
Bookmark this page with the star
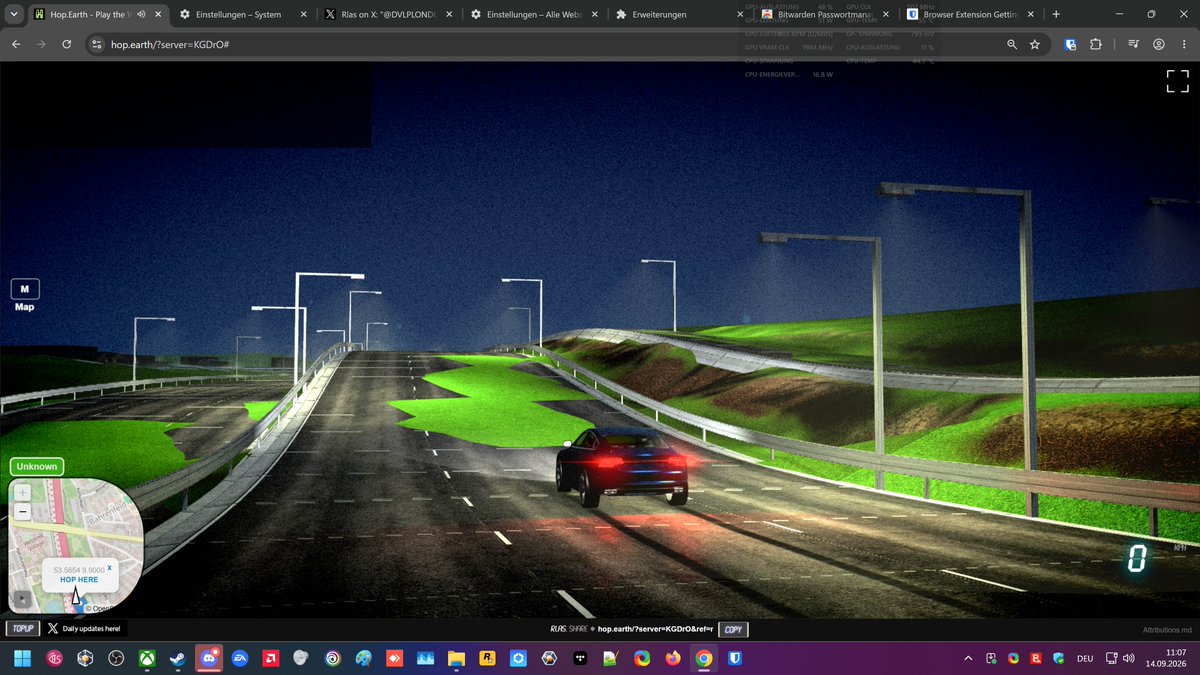(x=1035, y=45)
